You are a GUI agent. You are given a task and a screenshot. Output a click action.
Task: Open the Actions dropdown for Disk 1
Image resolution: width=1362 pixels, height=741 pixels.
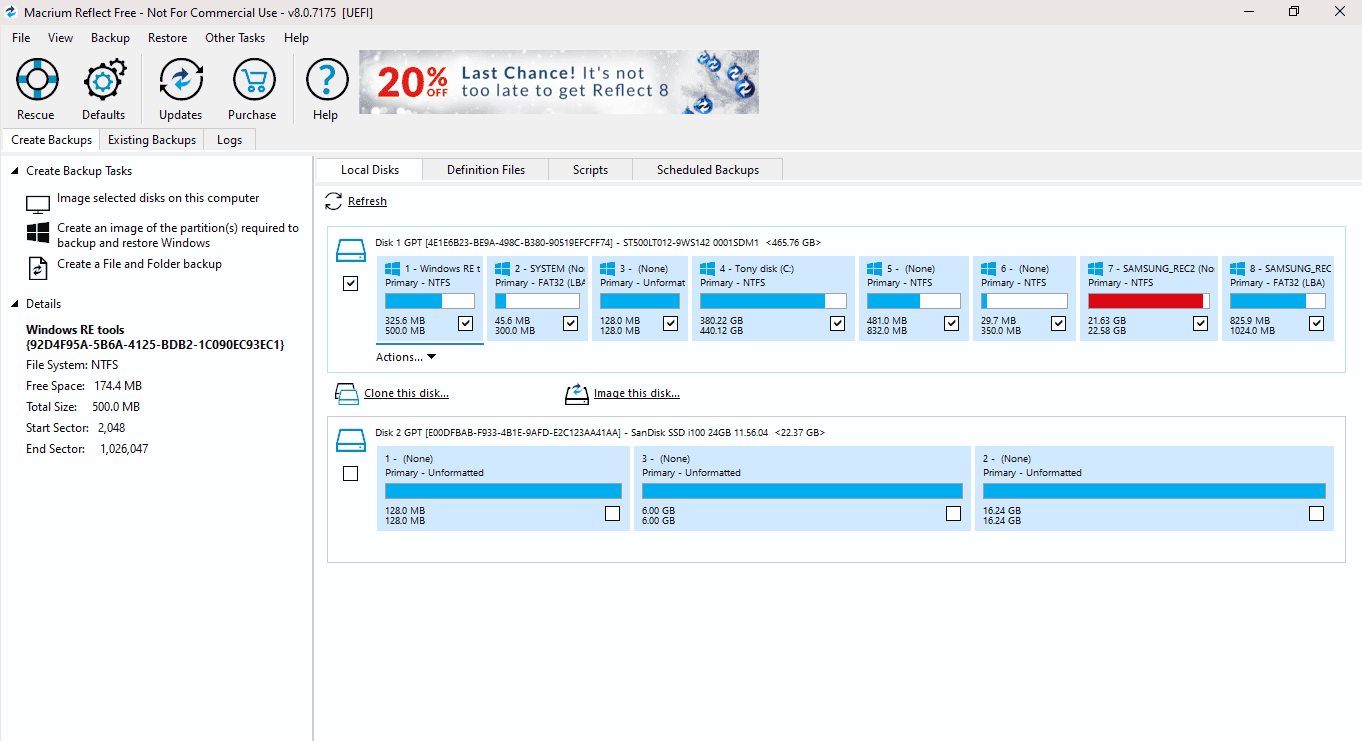pos(405,356)
